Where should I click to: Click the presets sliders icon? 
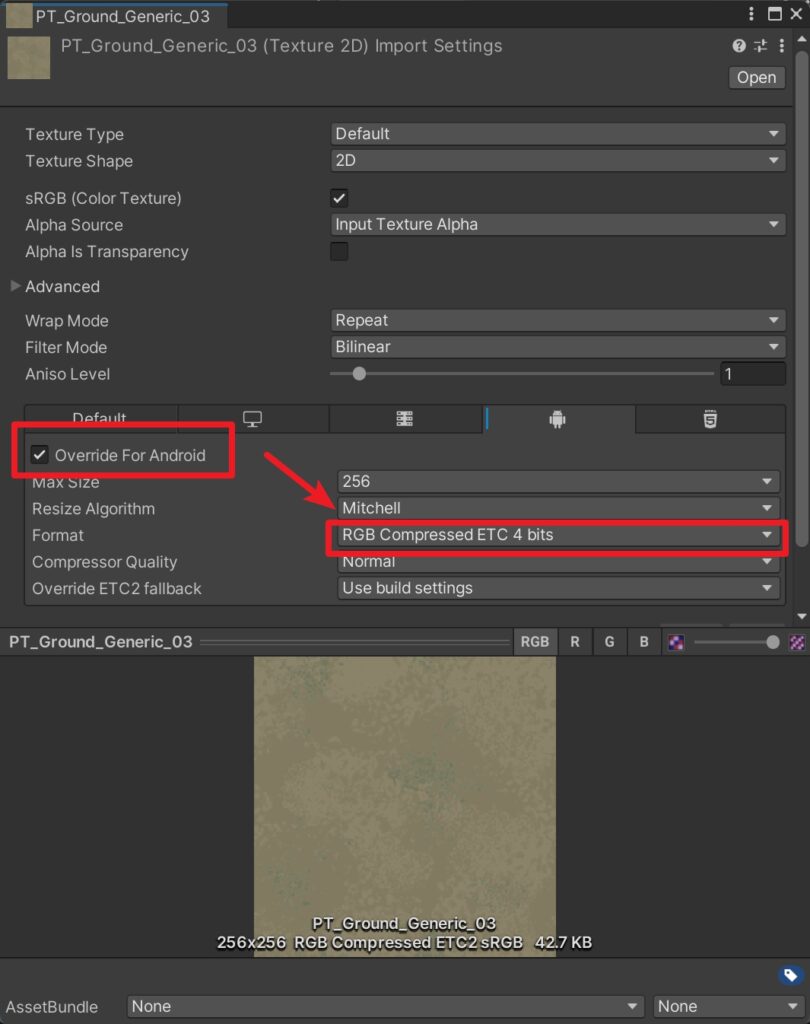tap(760, 46)
